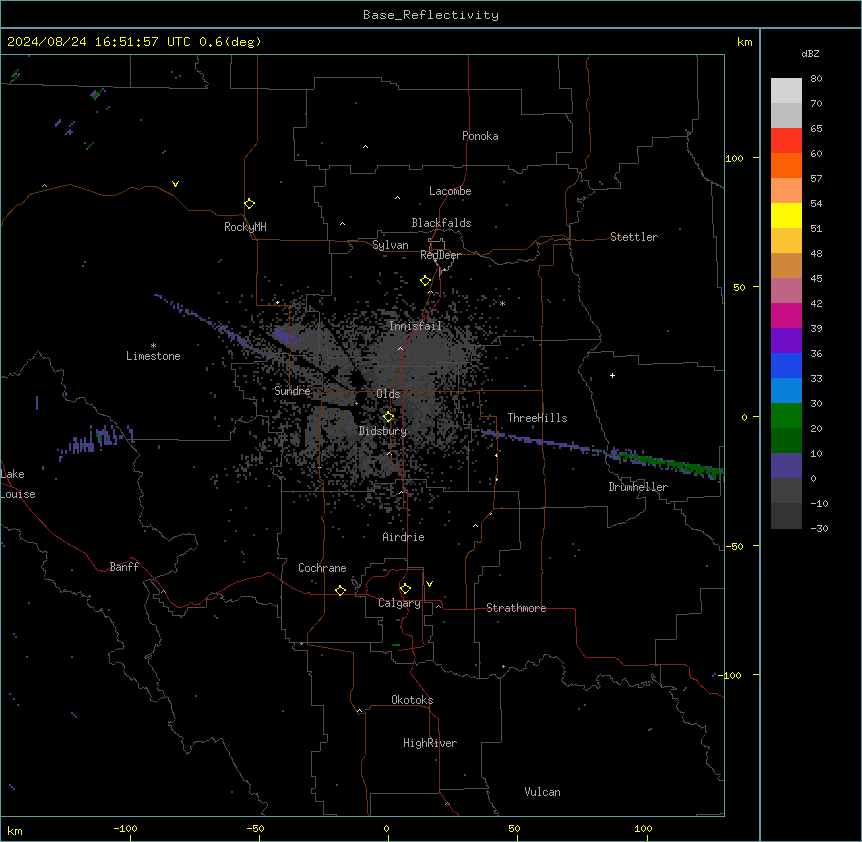Select the slate purple 0-10 dBZ swatch
Screen dimensions: 862x842
coord(786,466)
